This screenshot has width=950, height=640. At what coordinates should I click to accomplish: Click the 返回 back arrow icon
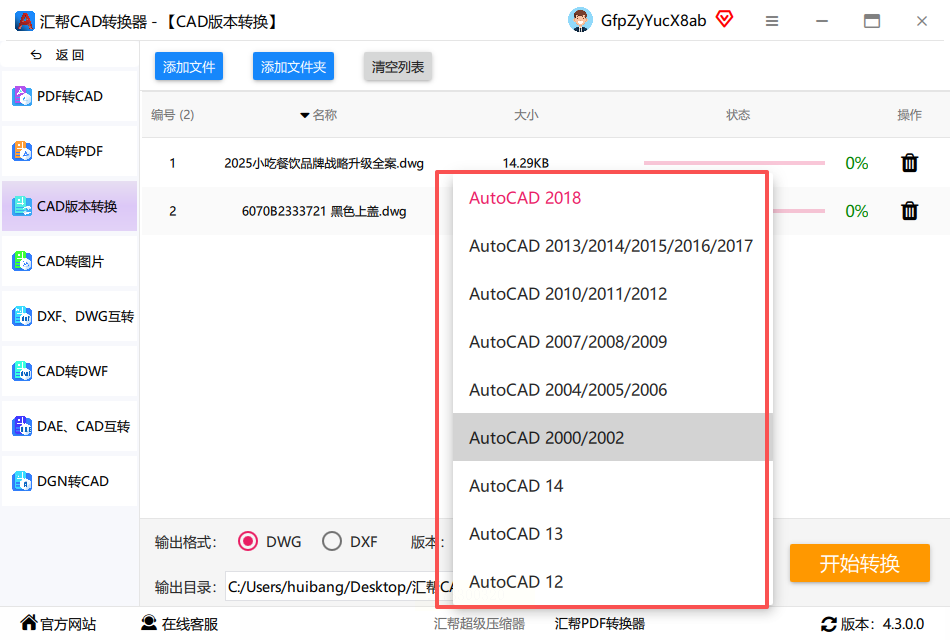(36, 55)
